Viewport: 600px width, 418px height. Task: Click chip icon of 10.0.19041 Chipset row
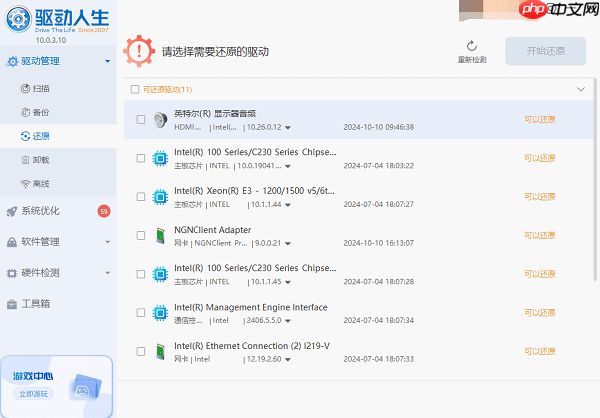[x=160, y=158]
